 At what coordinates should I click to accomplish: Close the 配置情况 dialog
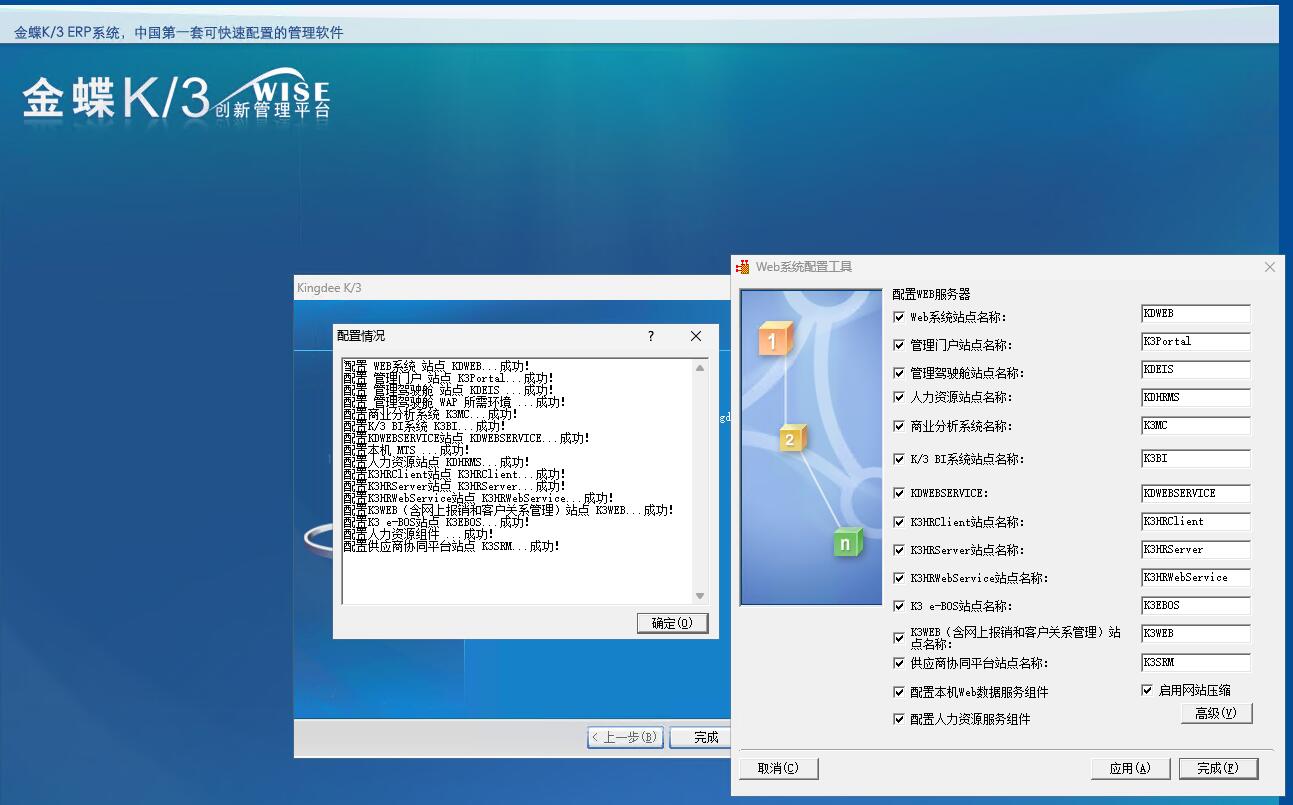696,336
